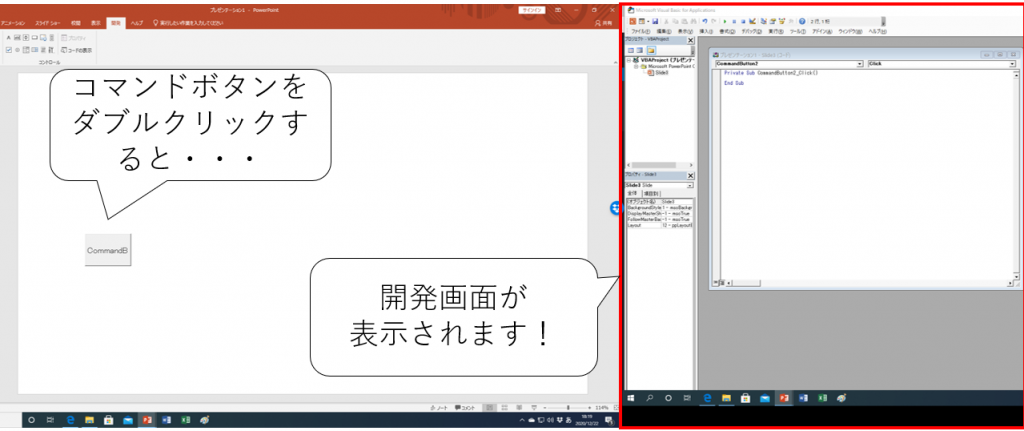Viewport: 1024px width, 431px height.
Task: Switch to the スライドショー tab in PowerPoint
Action: click(x=48, y=22)
